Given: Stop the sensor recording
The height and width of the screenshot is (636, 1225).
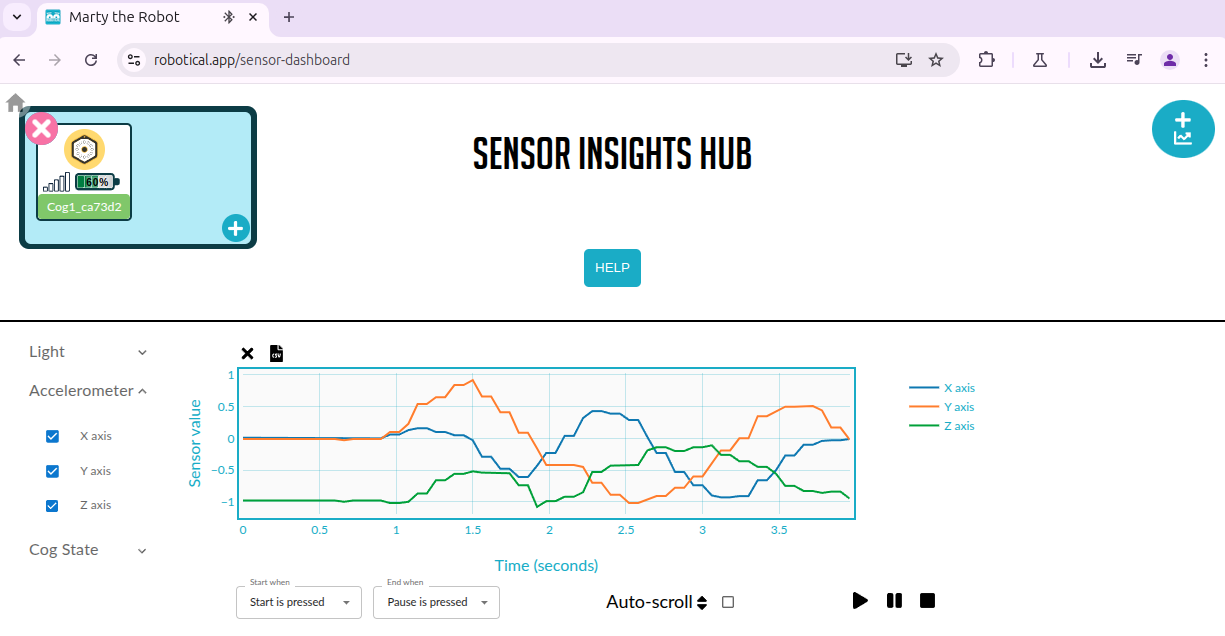Looking at the screenshot, I should pos(926,600).
